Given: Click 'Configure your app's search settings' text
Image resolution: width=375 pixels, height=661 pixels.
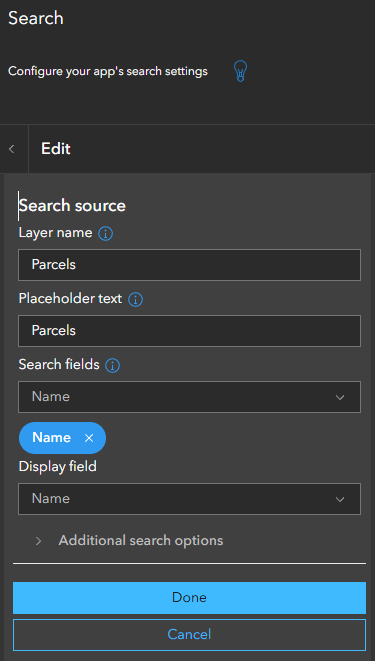Looking at the screenshot, I should click(108, 71).
